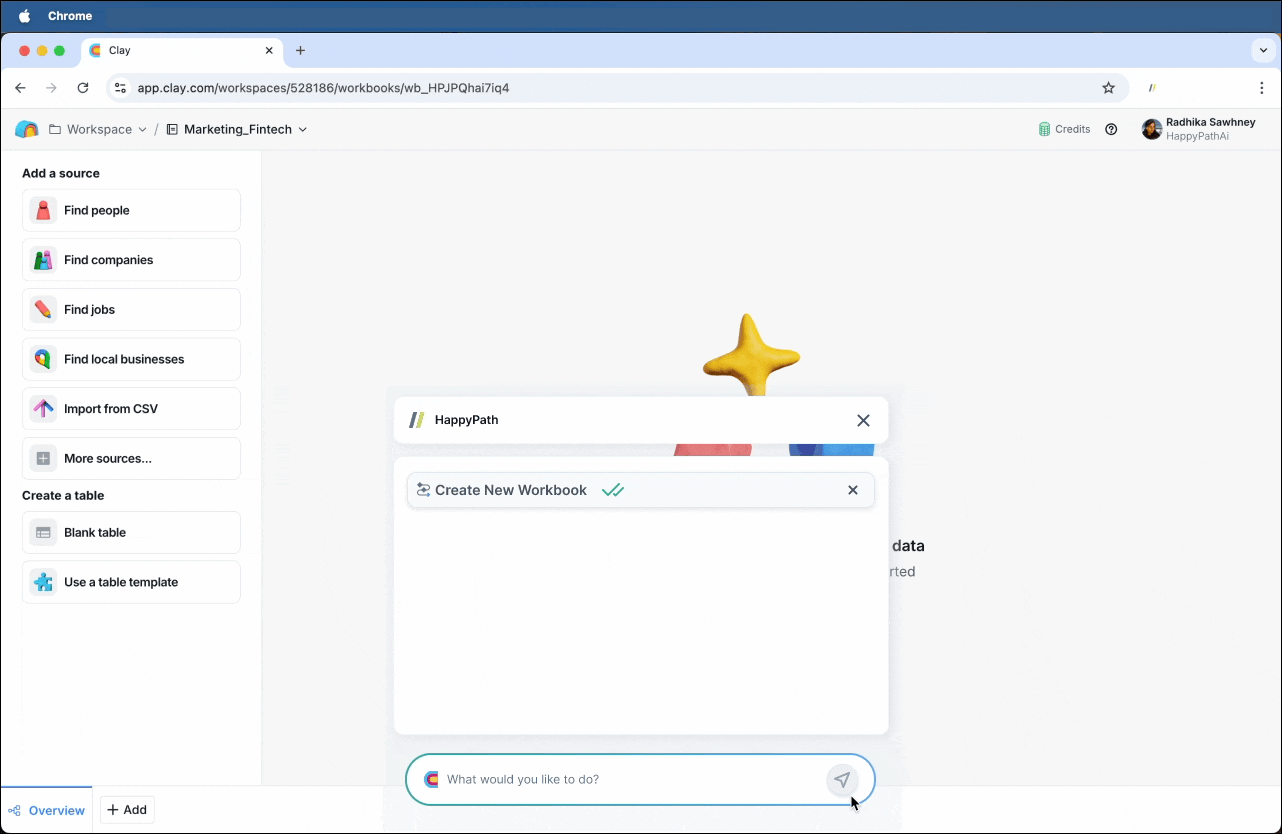The width and height of the screenshot is (1282, 834).
Task: Click the Create New Workbook label
Action: [x=511, y=490]
